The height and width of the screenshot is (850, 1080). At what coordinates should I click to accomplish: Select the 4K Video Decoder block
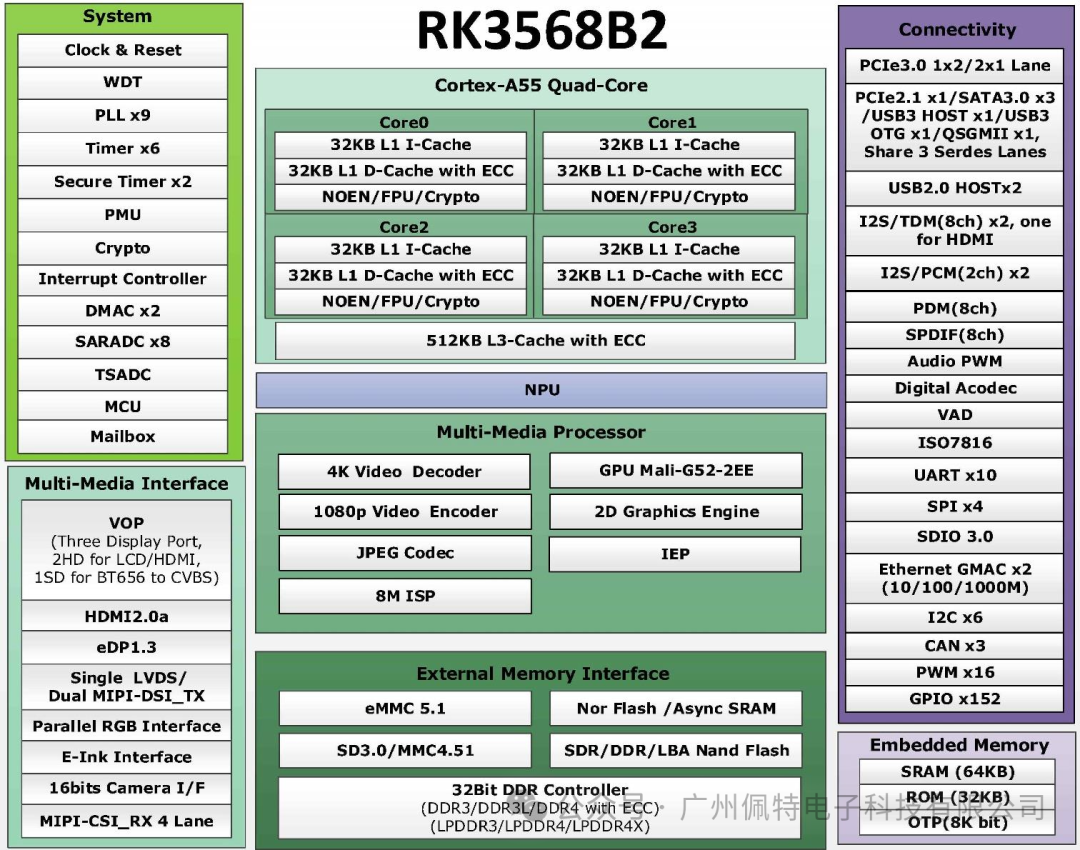404,470
